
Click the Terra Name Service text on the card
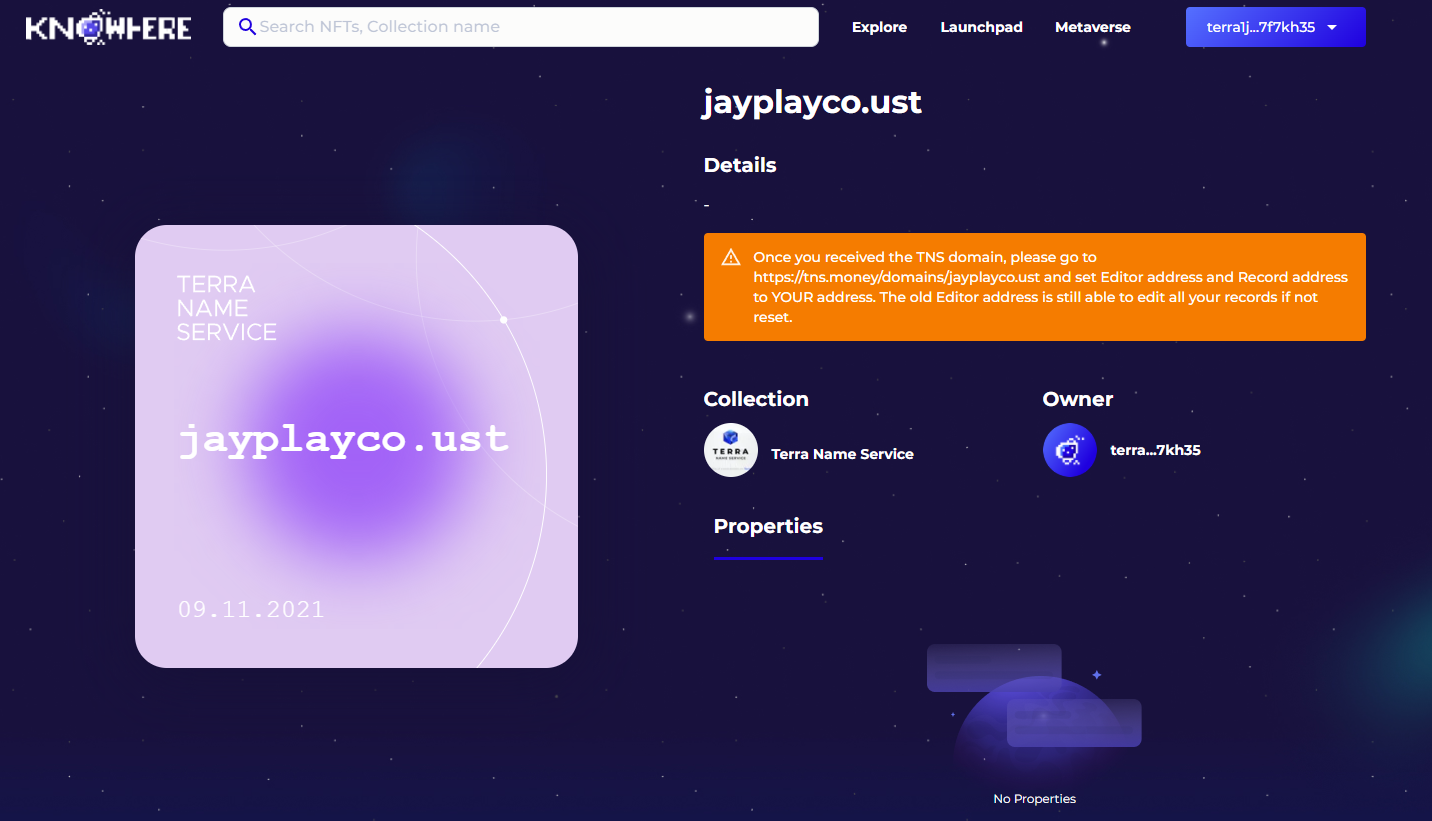tap(227, 308)
